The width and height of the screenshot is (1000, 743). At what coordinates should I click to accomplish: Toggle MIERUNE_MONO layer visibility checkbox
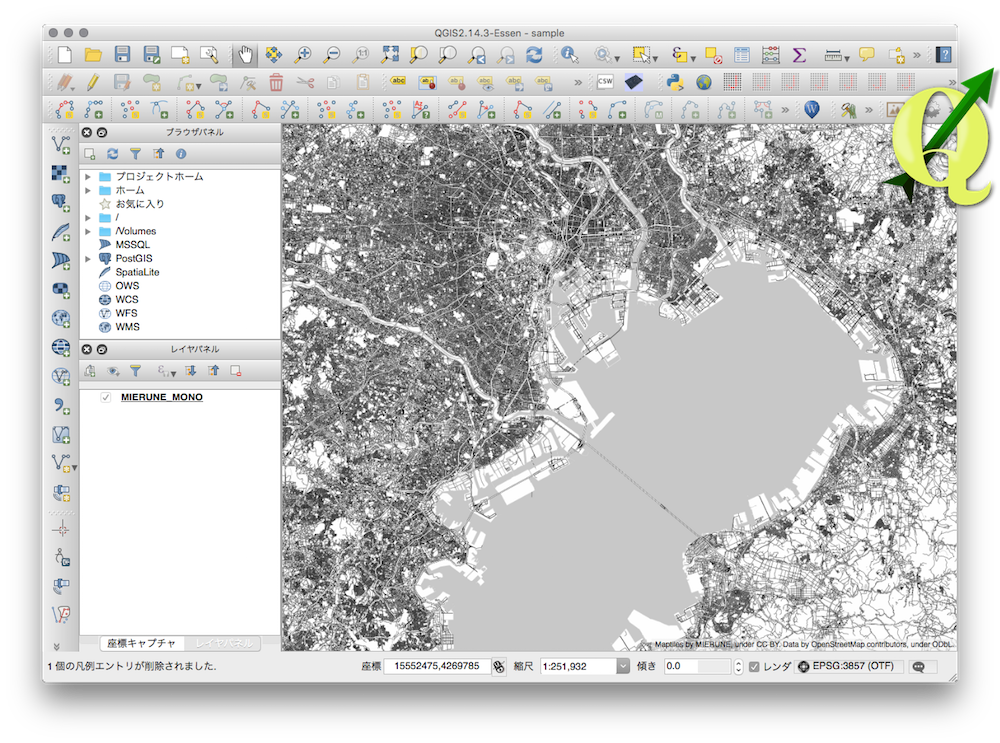click(106, 397)
